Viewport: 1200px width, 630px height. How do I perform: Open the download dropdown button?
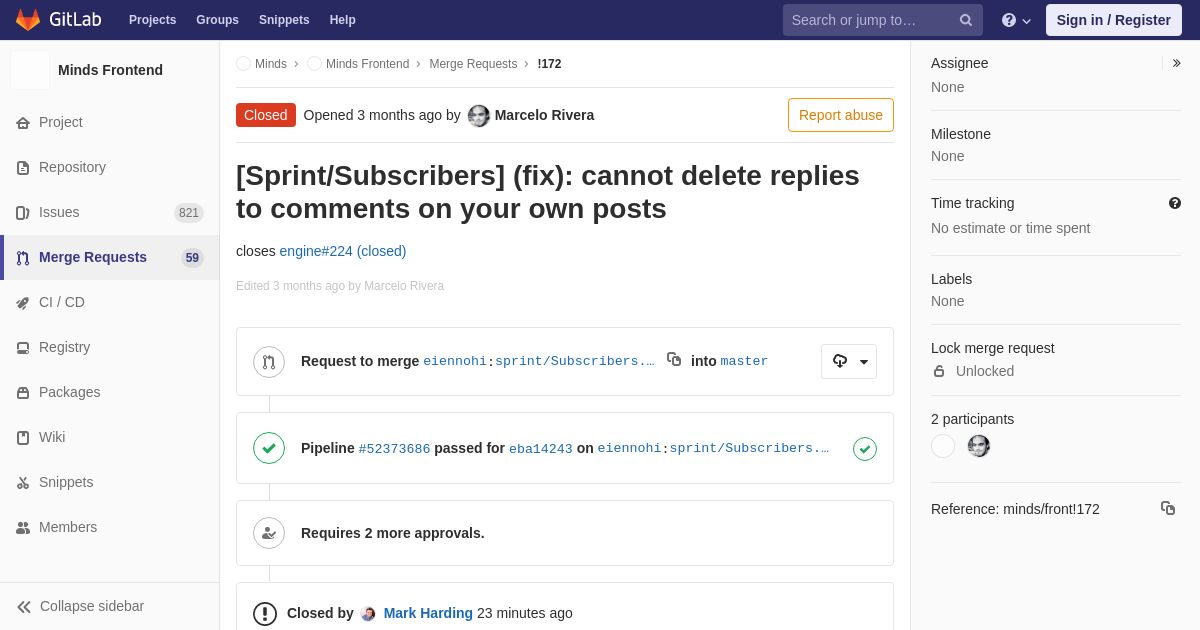849,362
